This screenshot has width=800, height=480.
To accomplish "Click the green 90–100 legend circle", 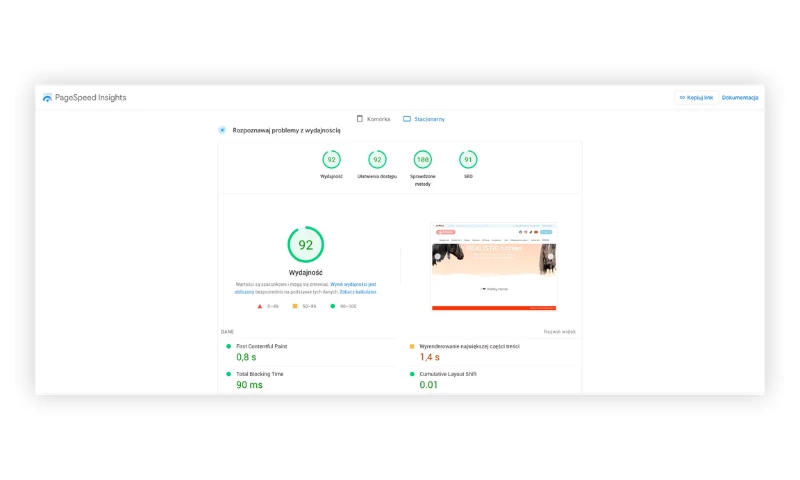I will [x=333, y=306].
